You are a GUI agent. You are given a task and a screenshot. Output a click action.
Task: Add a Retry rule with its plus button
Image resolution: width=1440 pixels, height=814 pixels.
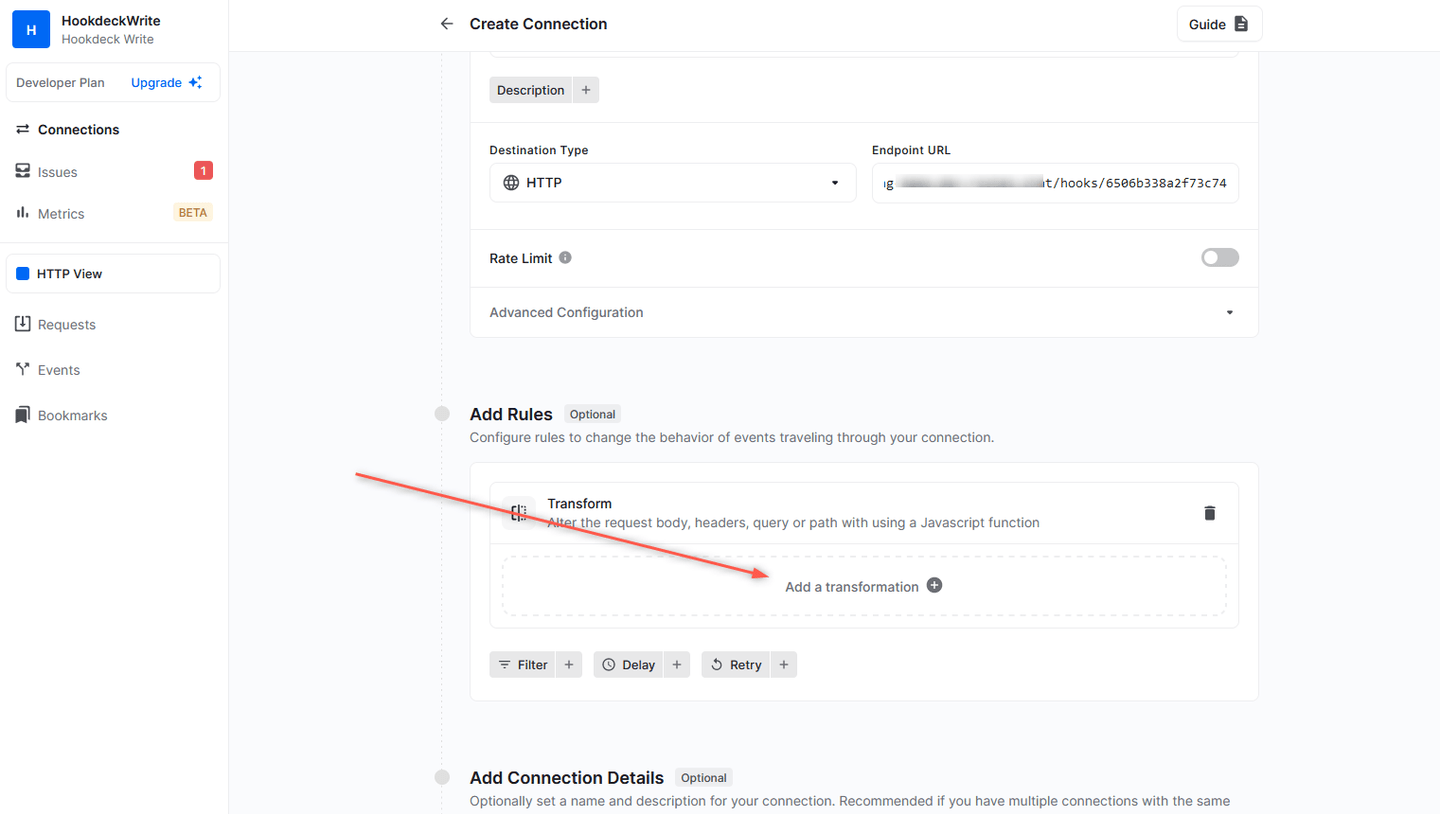click(784, 664)
